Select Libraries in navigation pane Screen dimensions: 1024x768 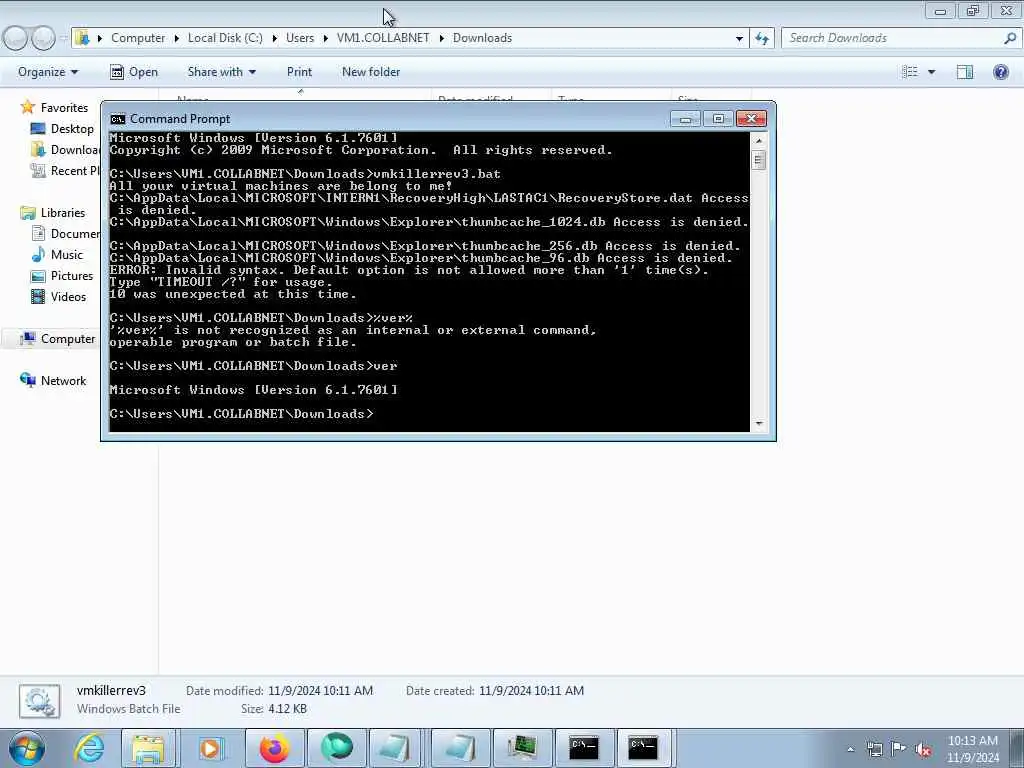[63, 213]
